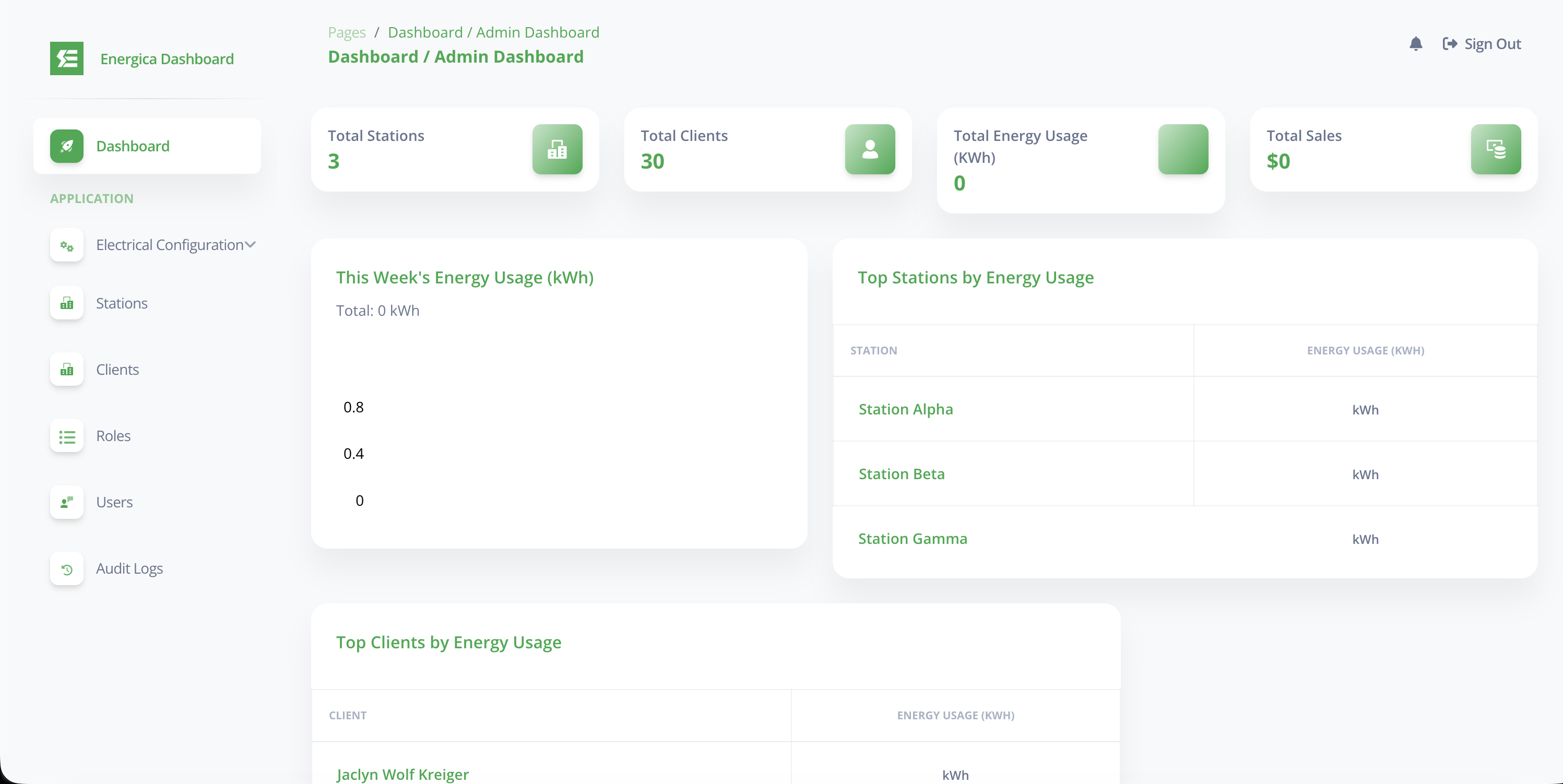
Task: Click the Stations sidebar icon
Action: (67, 303)
